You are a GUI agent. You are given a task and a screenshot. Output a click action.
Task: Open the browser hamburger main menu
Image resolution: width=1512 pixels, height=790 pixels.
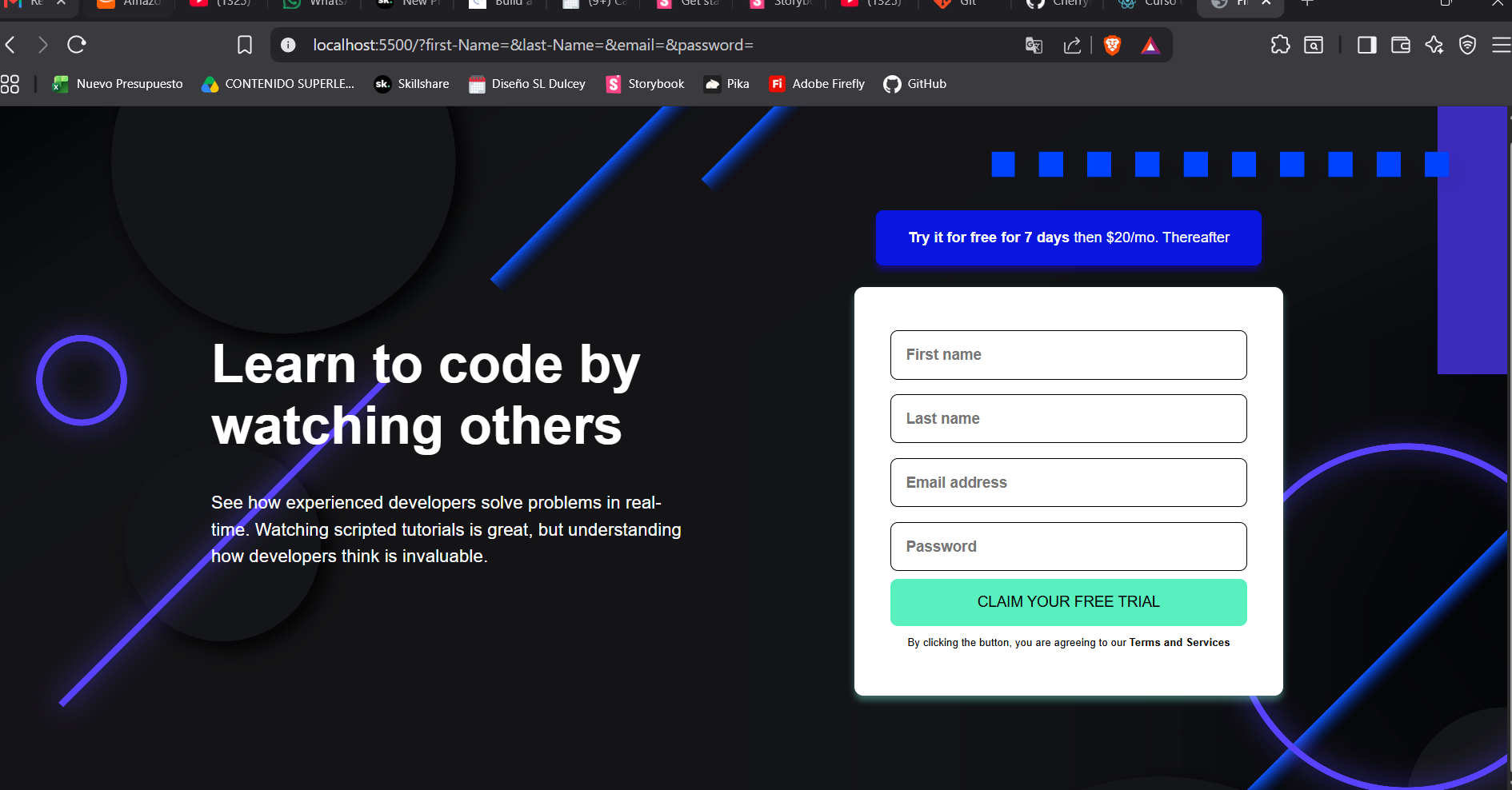point(1501,45)
